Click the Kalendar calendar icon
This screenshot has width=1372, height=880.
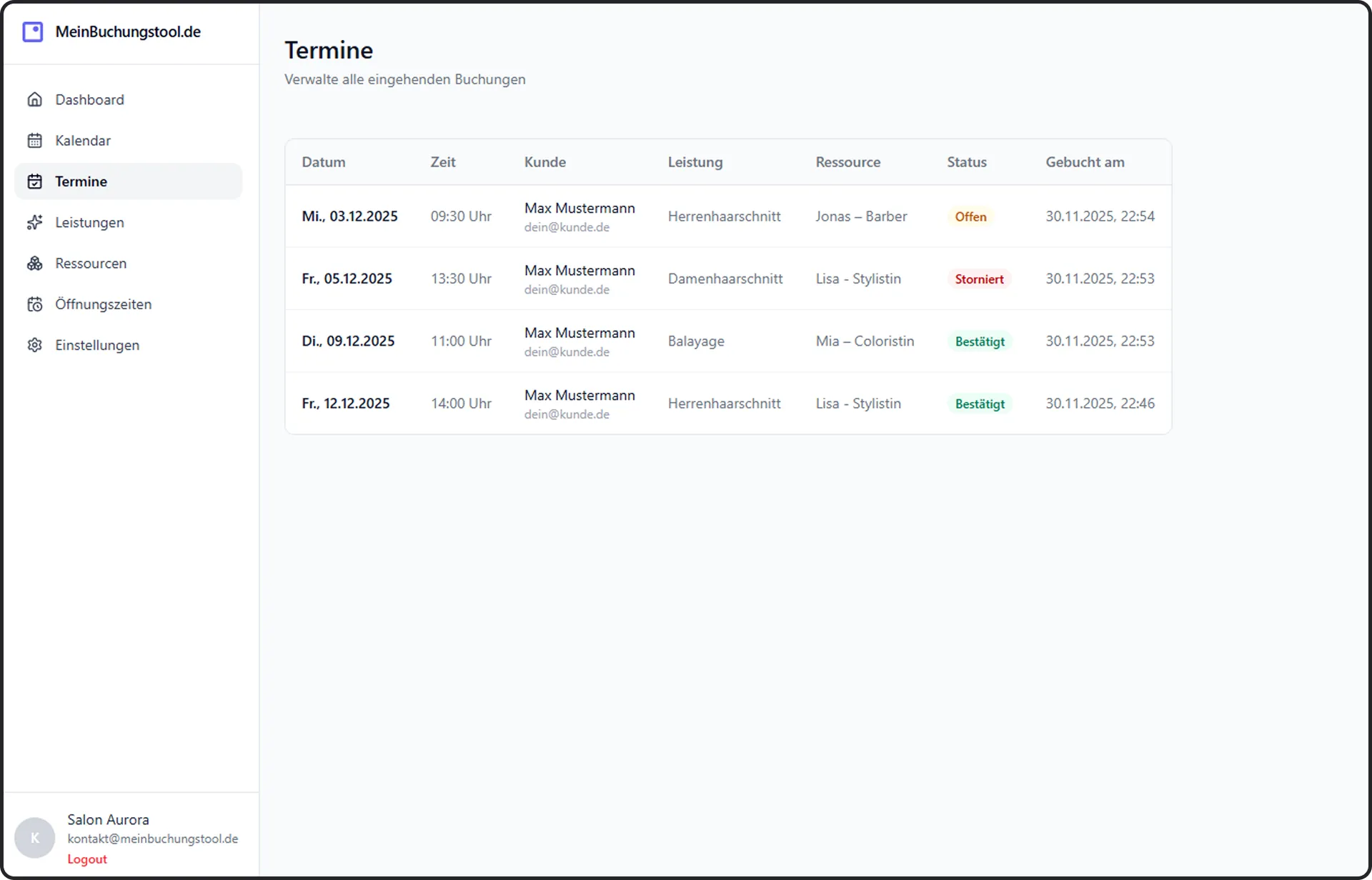coord(34,141)
